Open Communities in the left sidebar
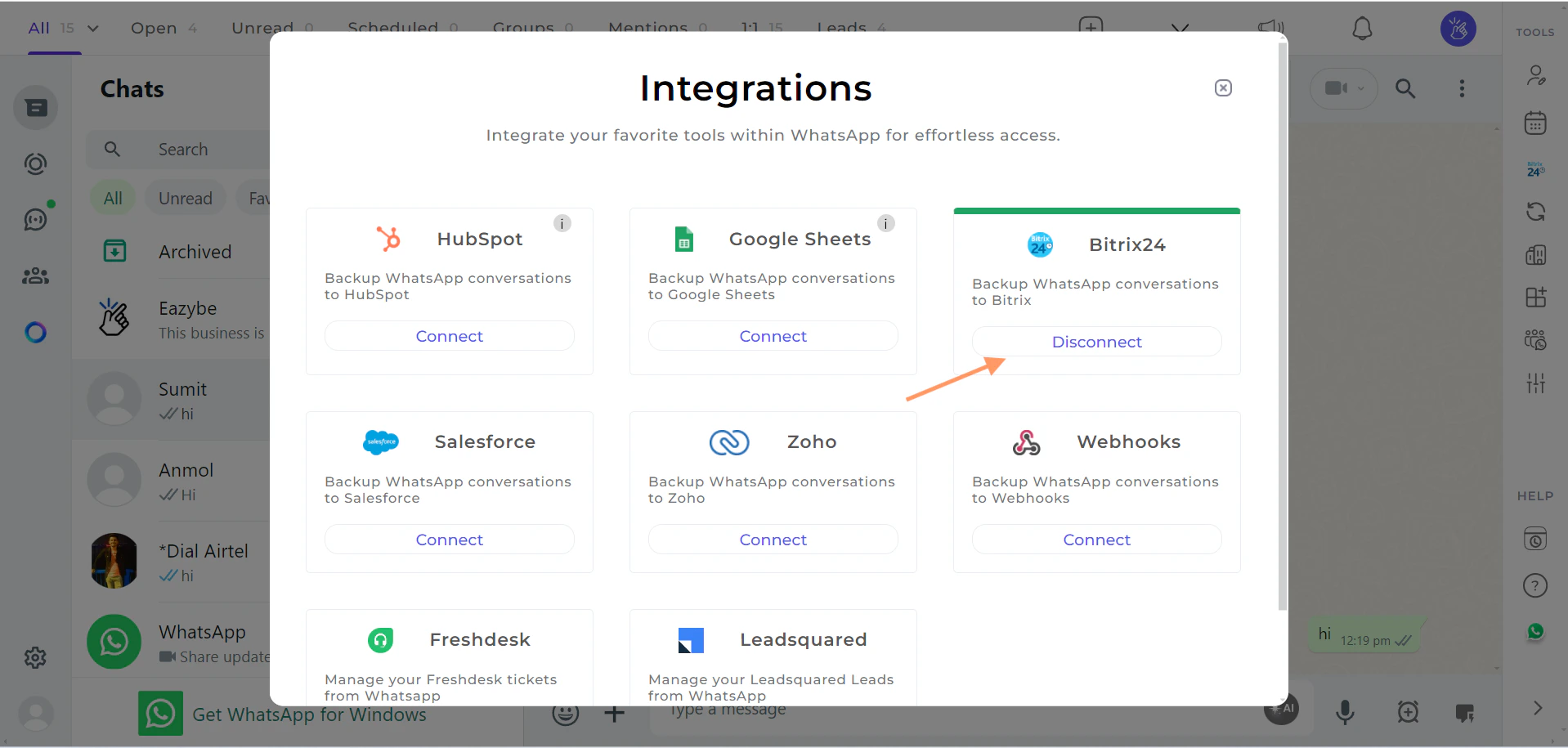 [35, 276]
